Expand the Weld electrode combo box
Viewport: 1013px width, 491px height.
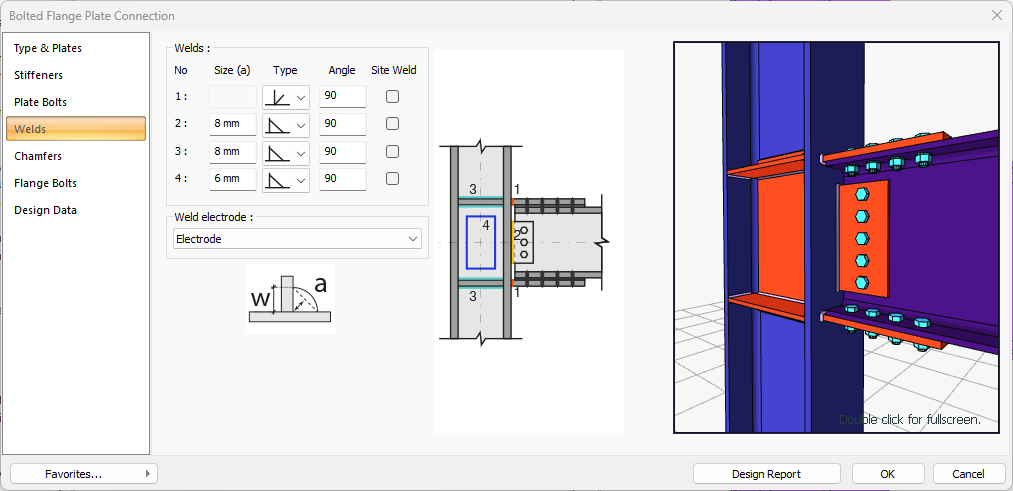(296, 239)
